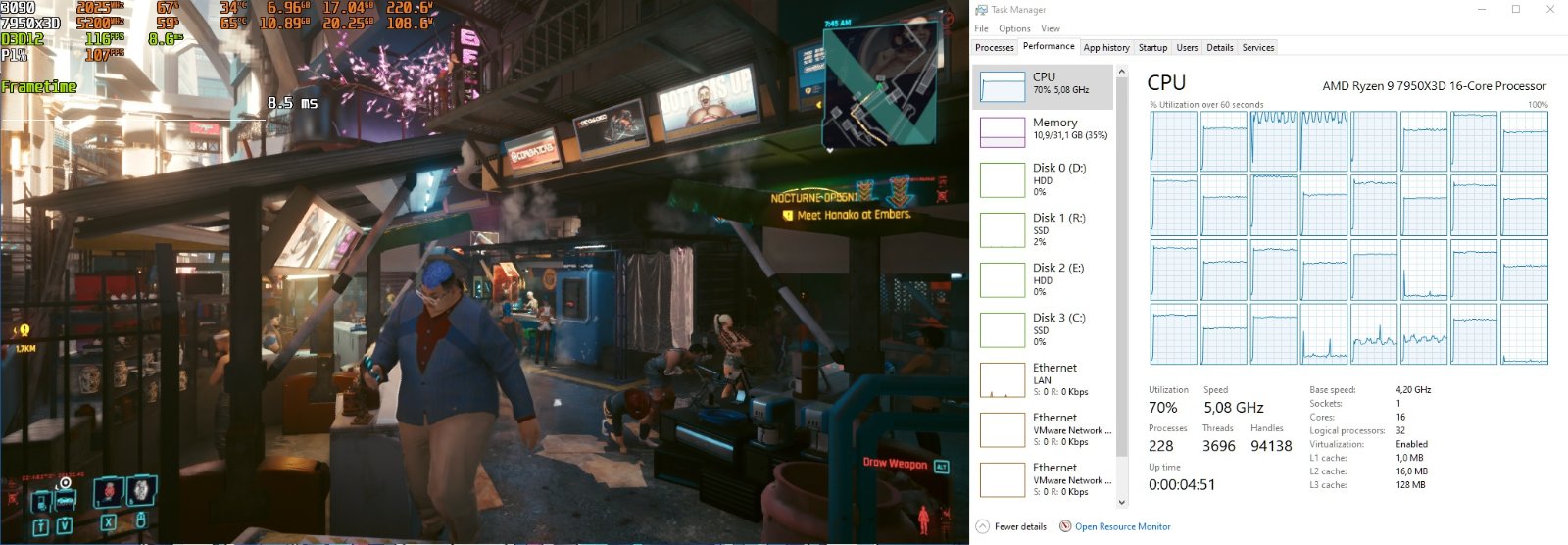Click the Handles count 94138
Viewport: 1568px width, 545px height.
(1271, 446)
